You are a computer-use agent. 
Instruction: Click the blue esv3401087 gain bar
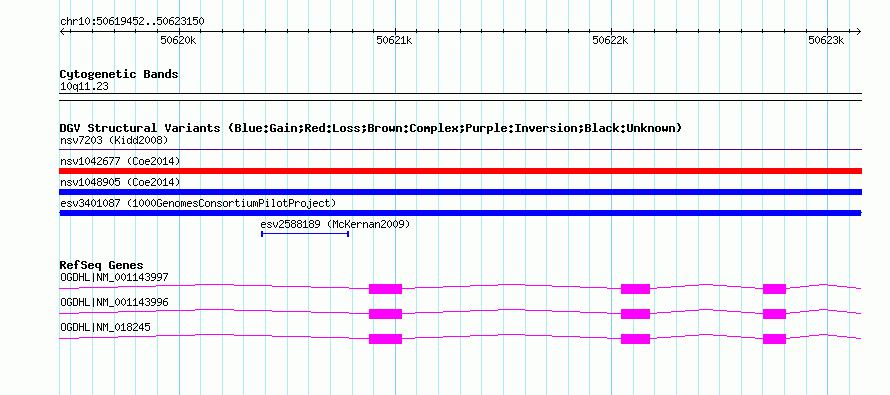pos(460,213)
